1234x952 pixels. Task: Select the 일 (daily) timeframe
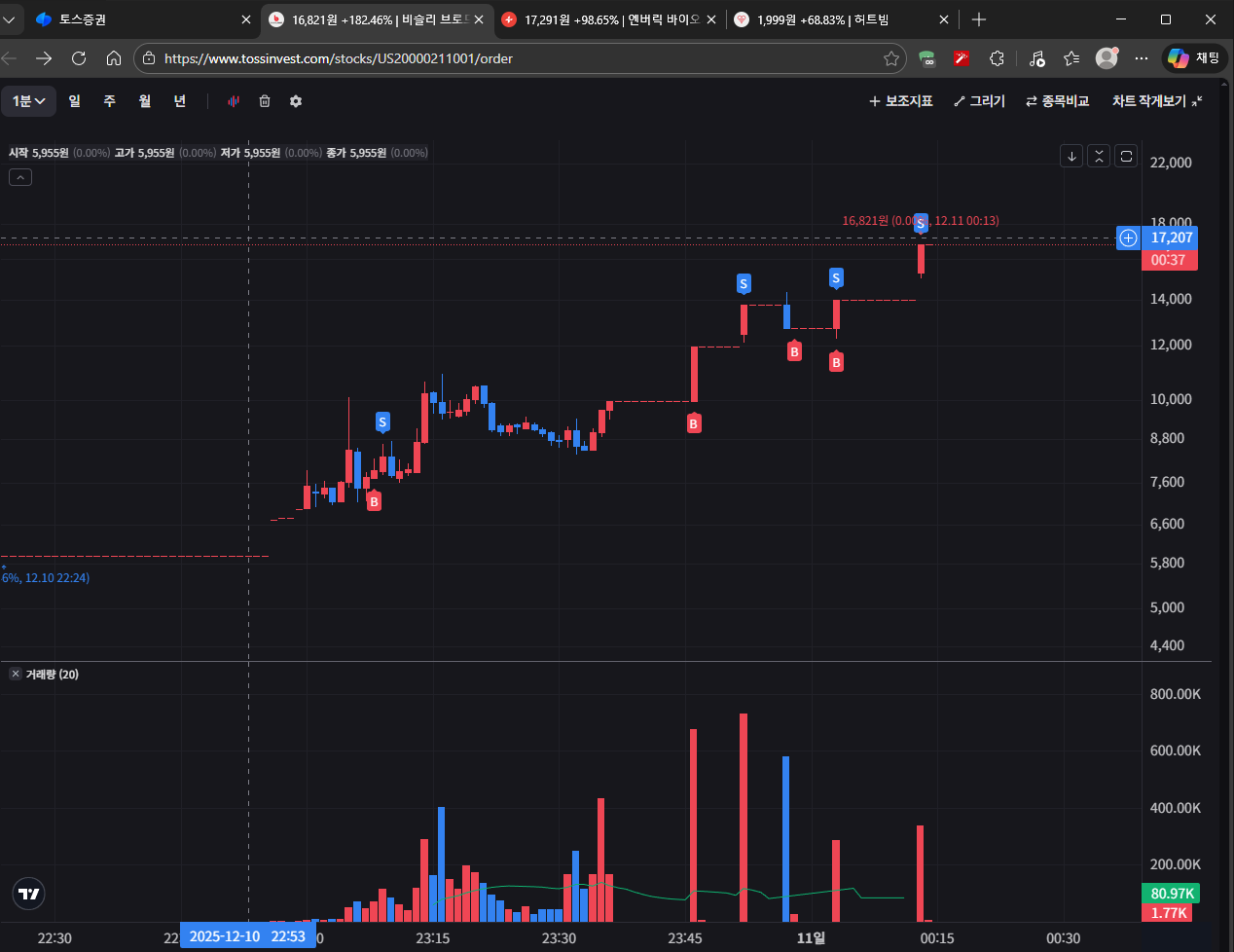[x=75, y=101]
